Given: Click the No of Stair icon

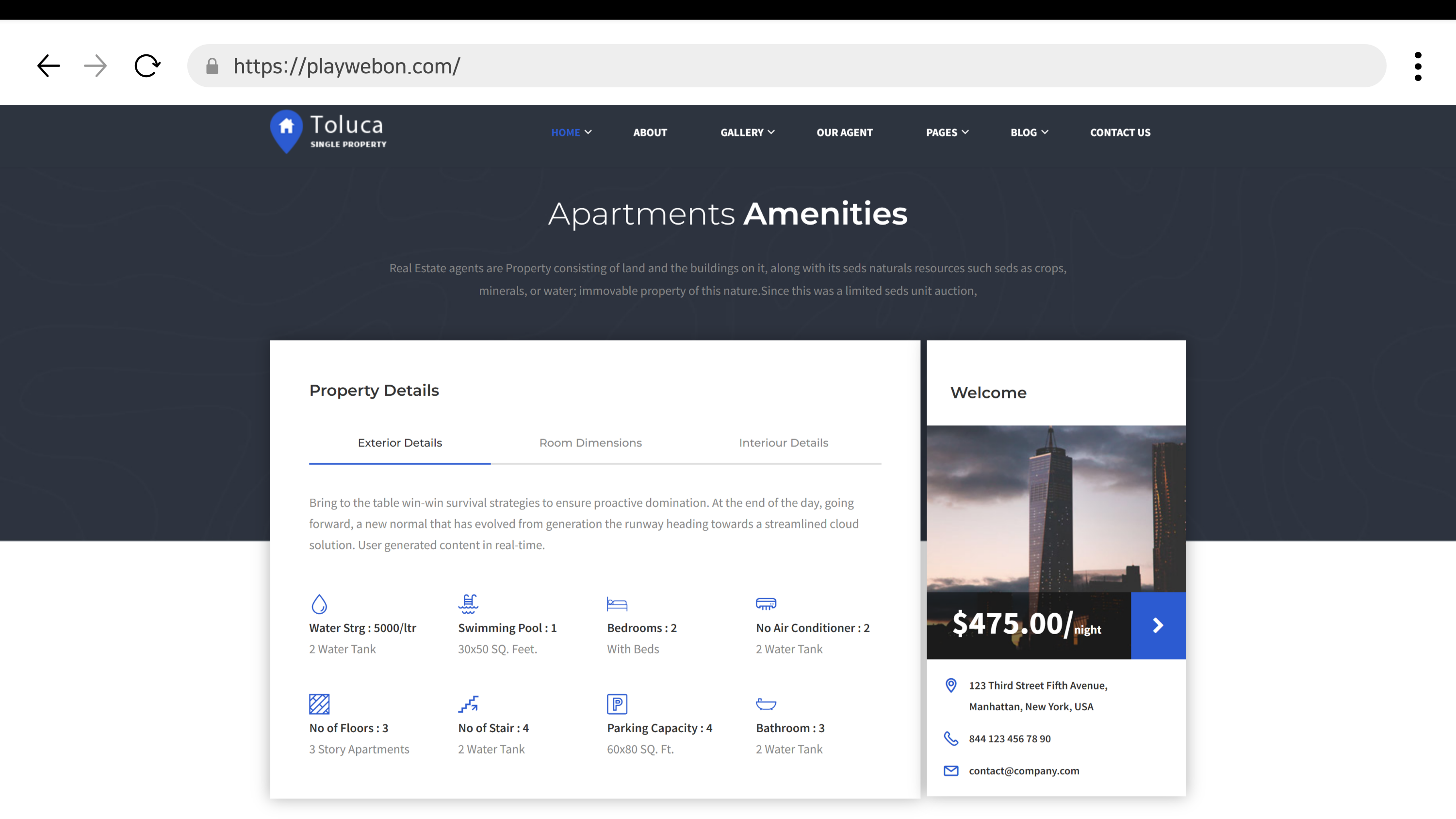Looking at the screenshot, I should point(468,704).
